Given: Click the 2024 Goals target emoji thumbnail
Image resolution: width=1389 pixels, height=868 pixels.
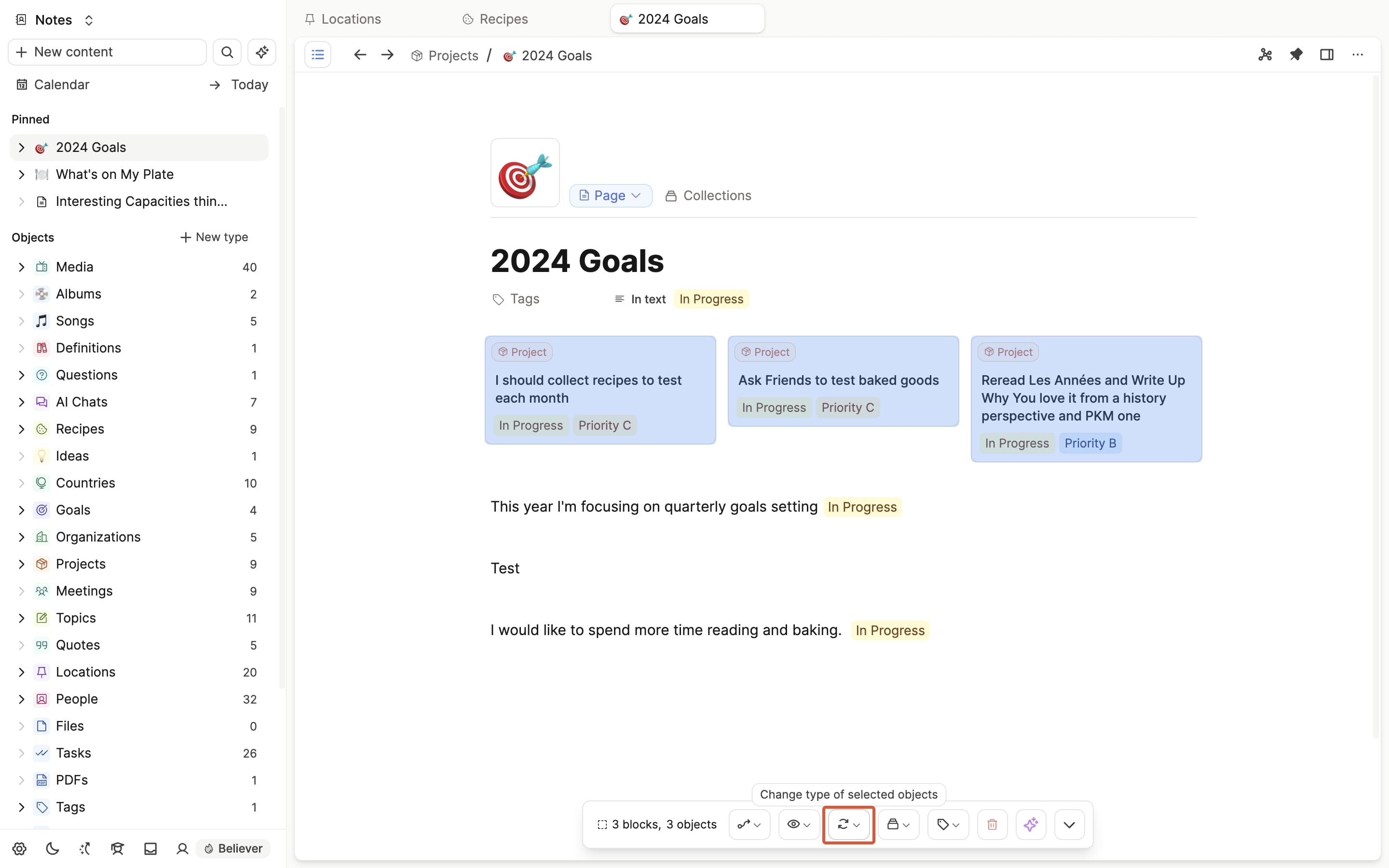Looking at the screenshot, I should pyautogui.click(x=525, y=173).
